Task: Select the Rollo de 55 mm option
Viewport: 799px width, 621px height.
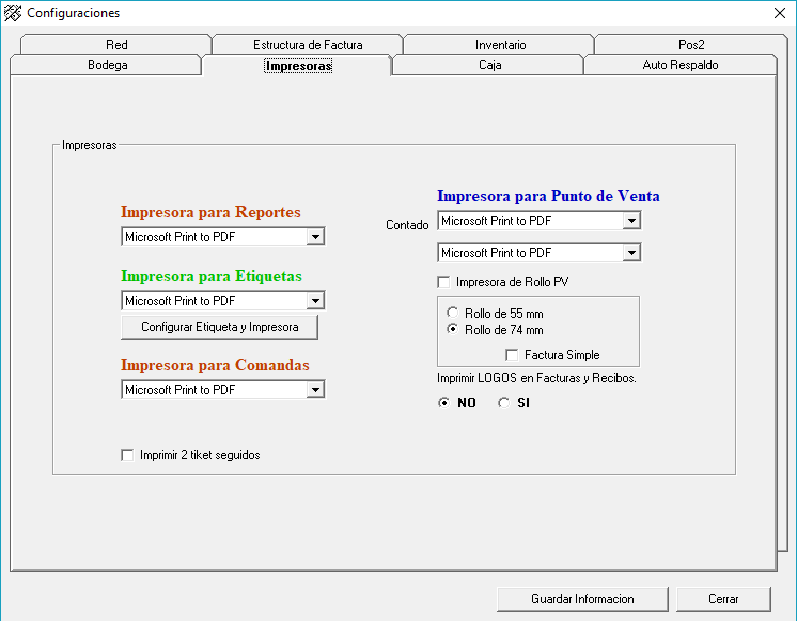Action: [x=453, y=313]
